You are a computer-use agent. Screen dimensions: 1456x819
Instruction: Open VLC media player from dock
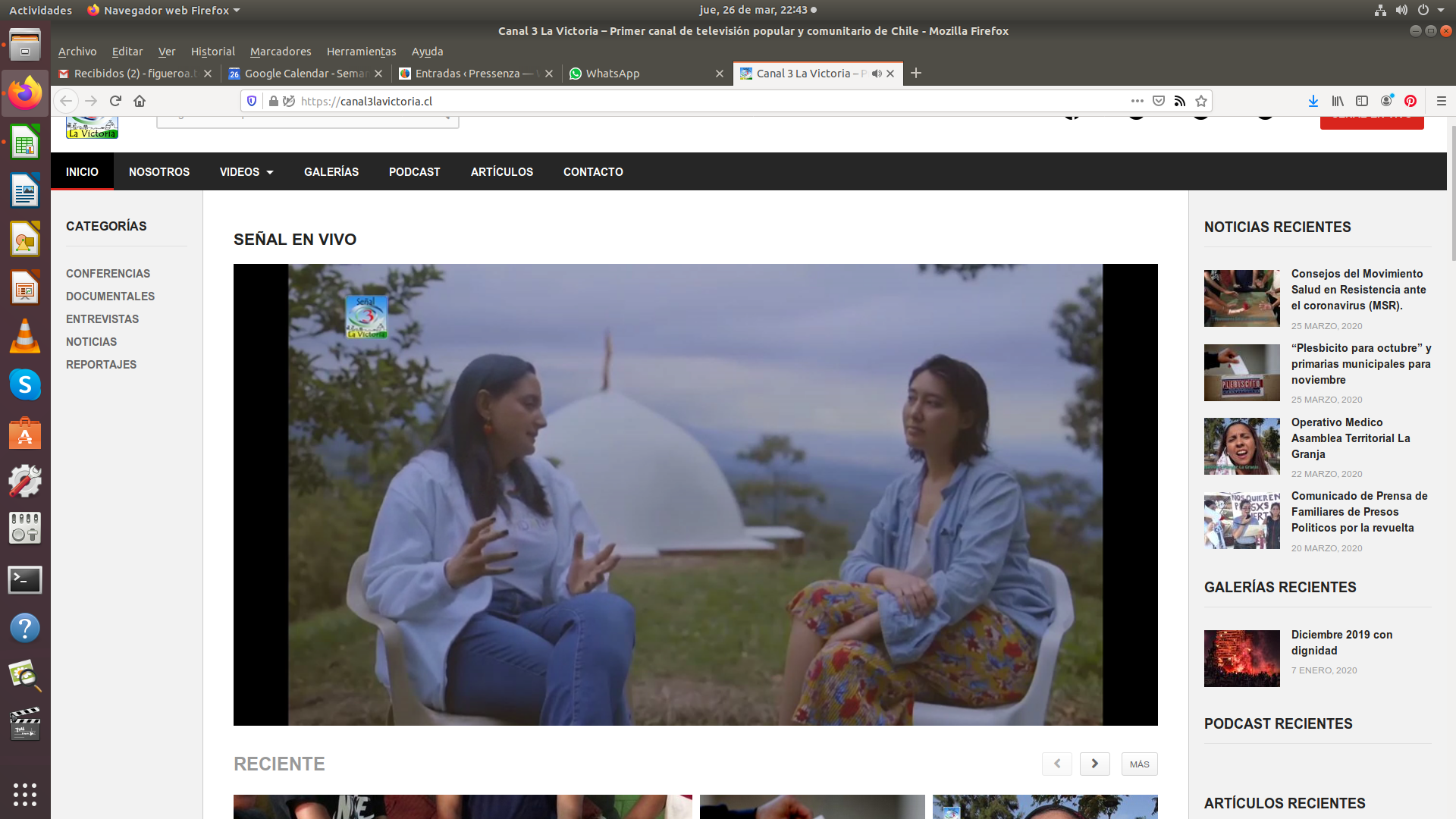click(x=25, y=336)
